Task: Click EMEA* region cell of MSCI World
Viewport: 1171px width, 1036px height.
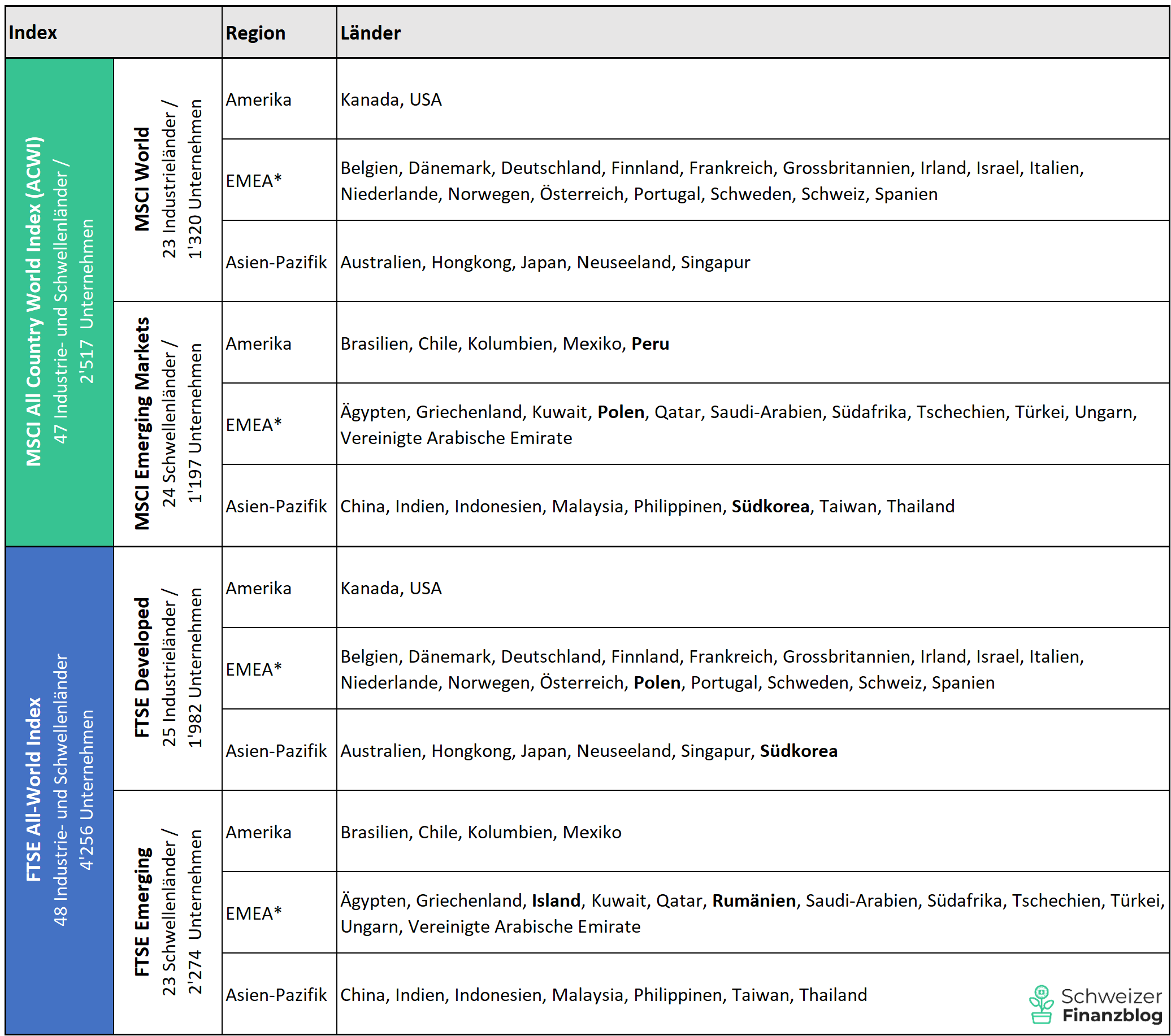Action: click(254, 181)
